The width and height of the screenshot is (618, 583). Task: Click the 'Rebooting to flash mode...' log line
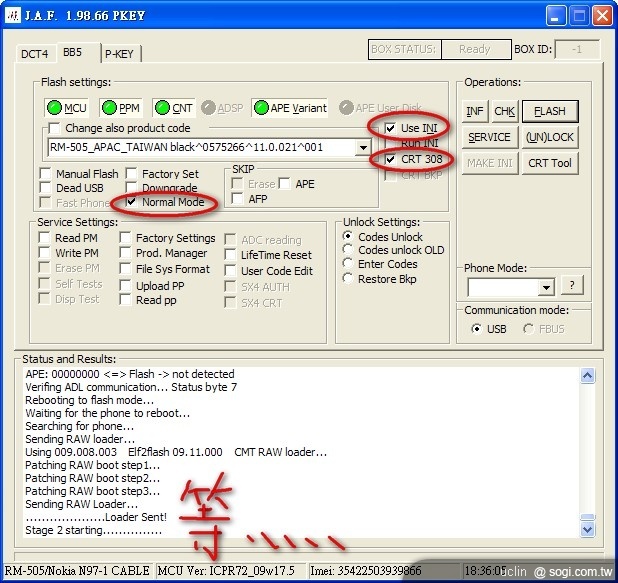[x=89, y=400]
